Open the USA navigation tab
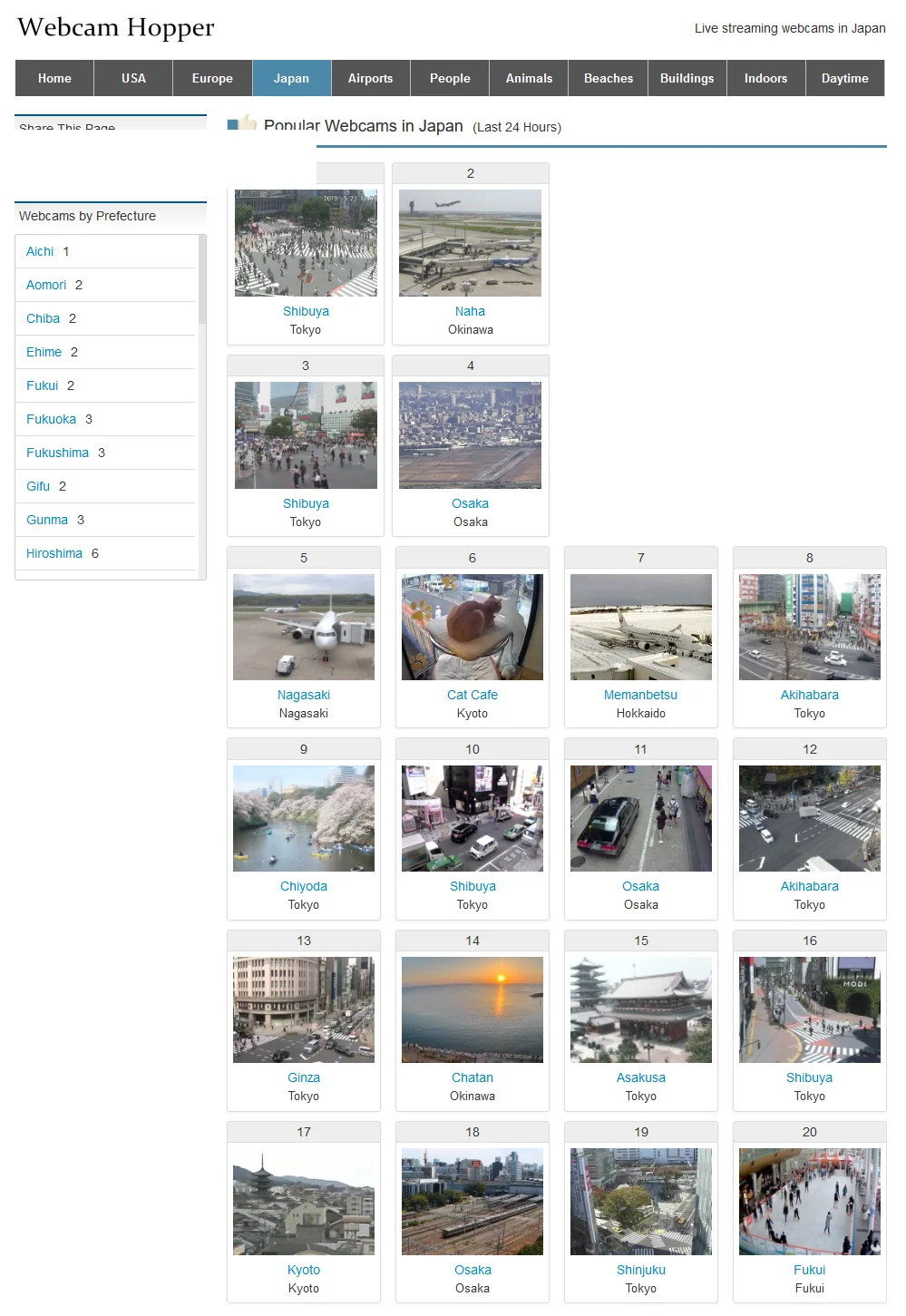Image resolution: width=906 pixels, height=1316 pixels. [133, 78]
